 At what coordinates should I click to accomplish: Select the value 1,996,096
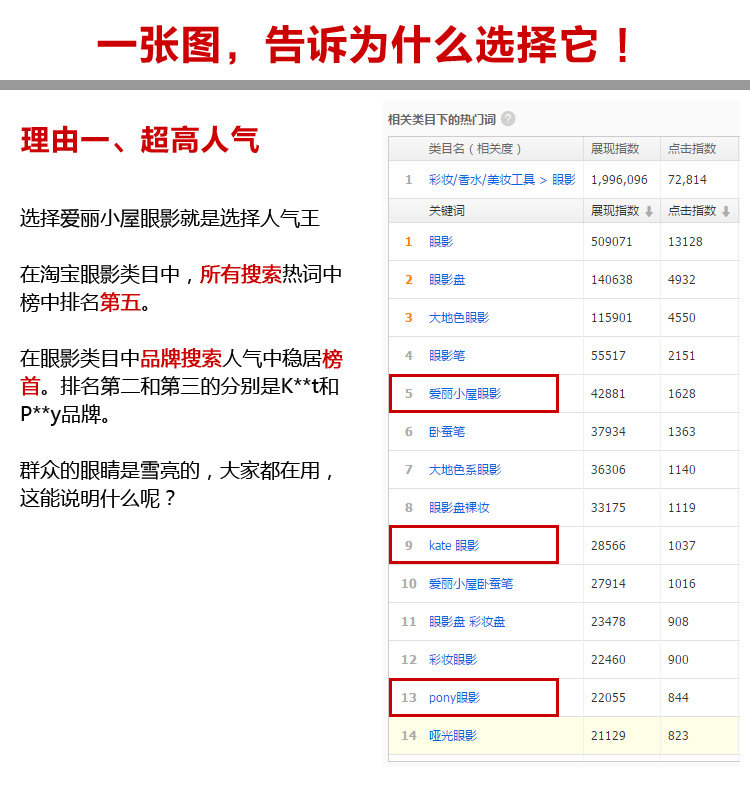(x=619, y=180)
